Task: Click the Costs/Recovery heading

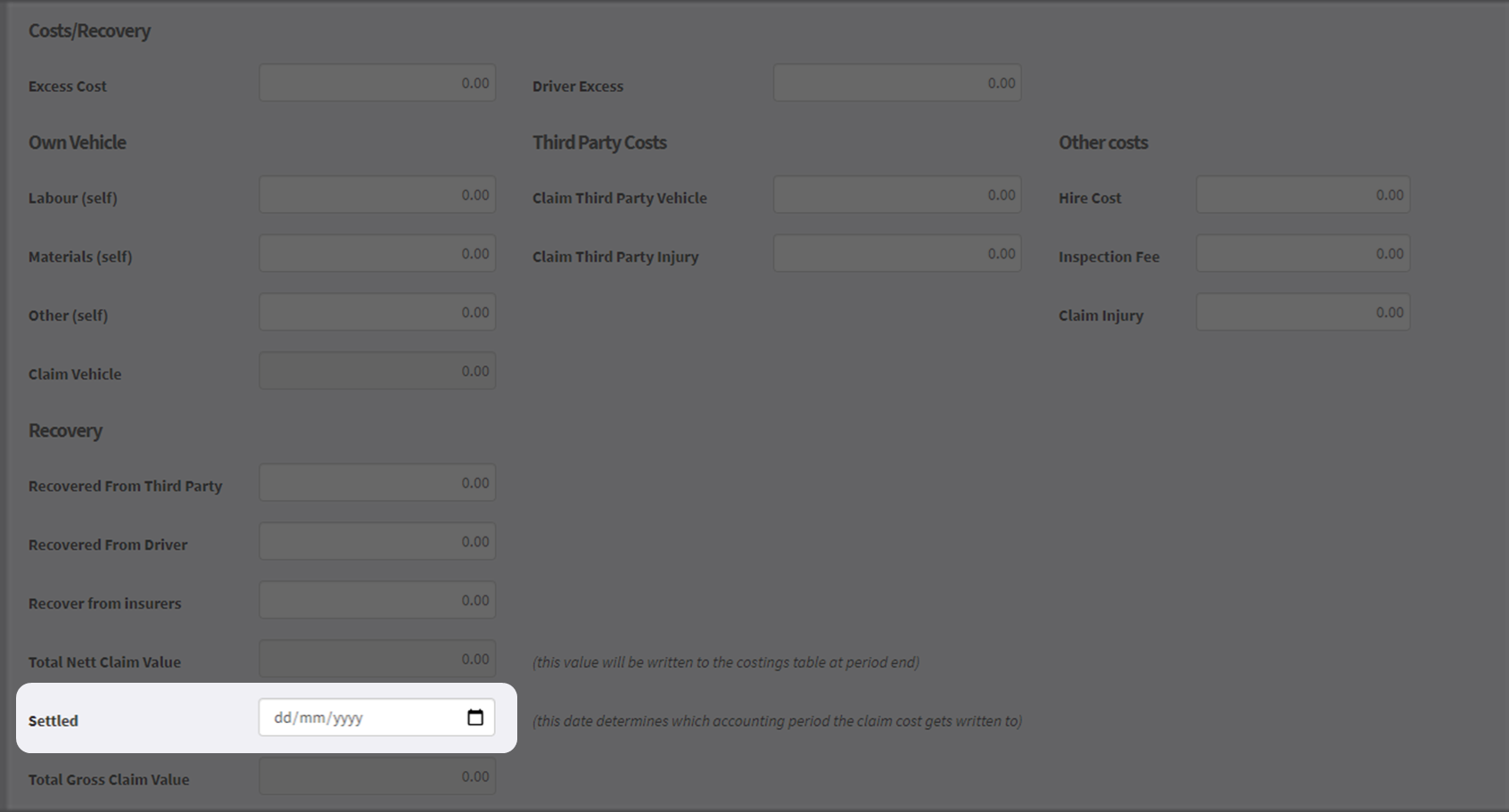Action: click(x=89, y=31)
